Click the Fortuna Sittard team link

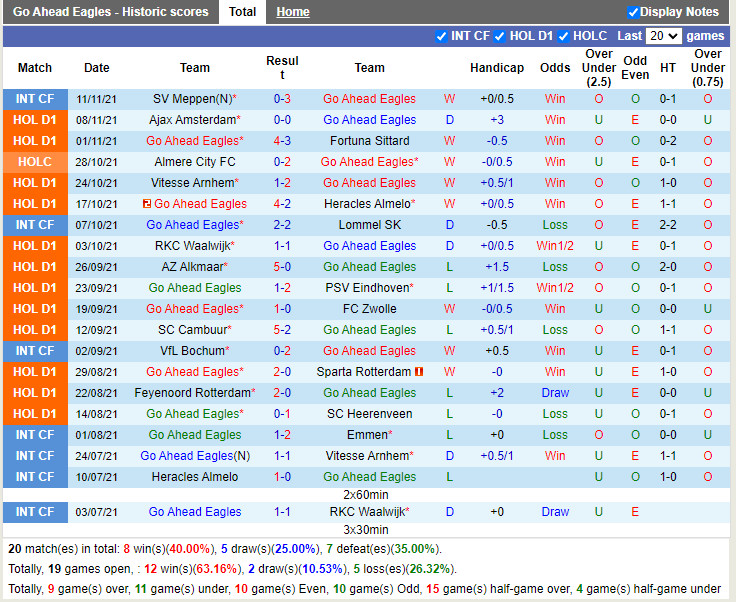pos(369,141)
